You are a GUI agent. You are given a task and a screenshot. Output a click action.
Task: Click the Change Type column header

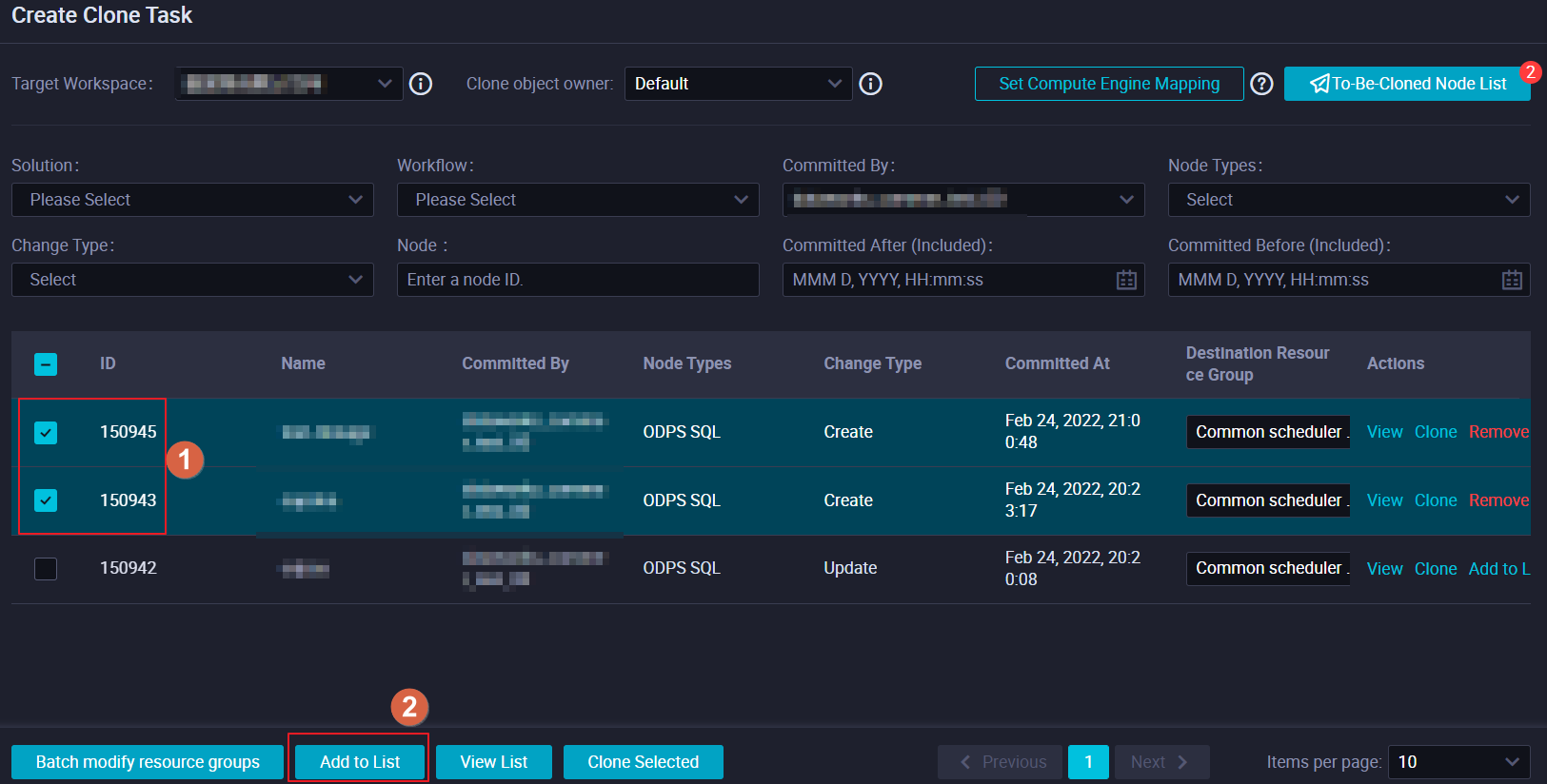(x=873, y=363)
